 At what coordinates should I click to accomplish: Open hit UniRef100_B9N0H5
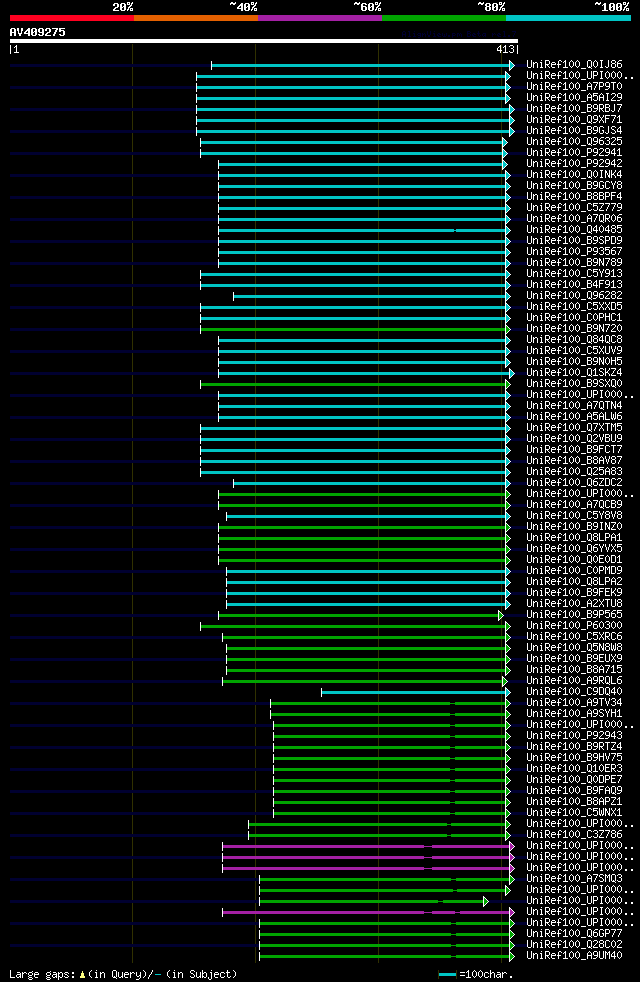[x=574, y=361]
